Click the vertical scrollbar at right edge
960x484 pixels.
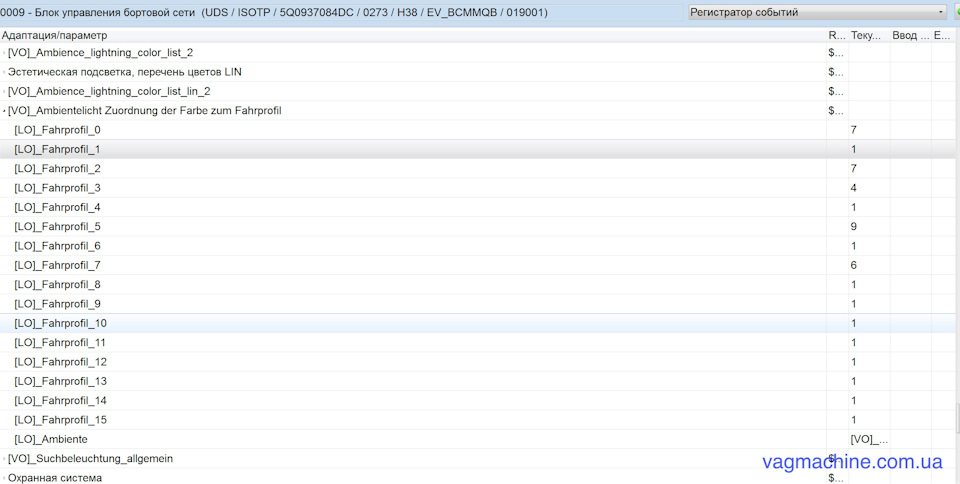tap(957, 419)
